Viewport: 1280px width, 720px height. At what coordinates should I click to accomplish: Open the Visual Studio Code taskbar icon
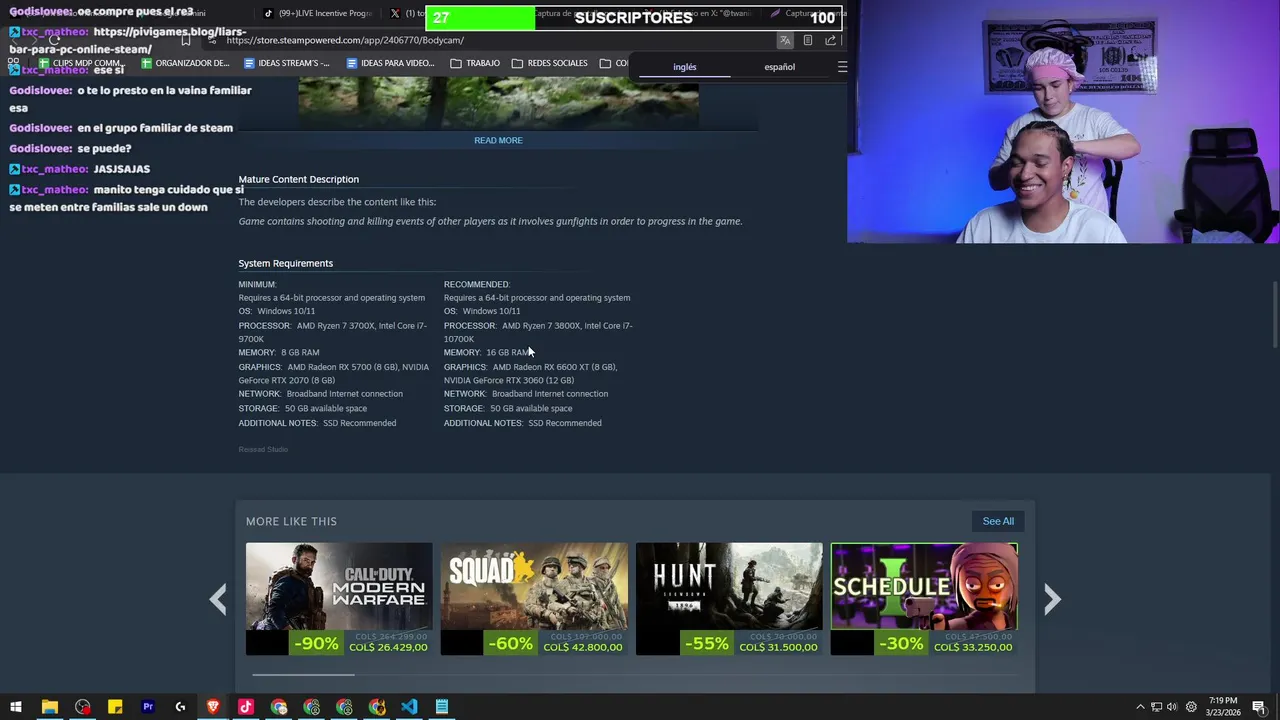(409, 707)
